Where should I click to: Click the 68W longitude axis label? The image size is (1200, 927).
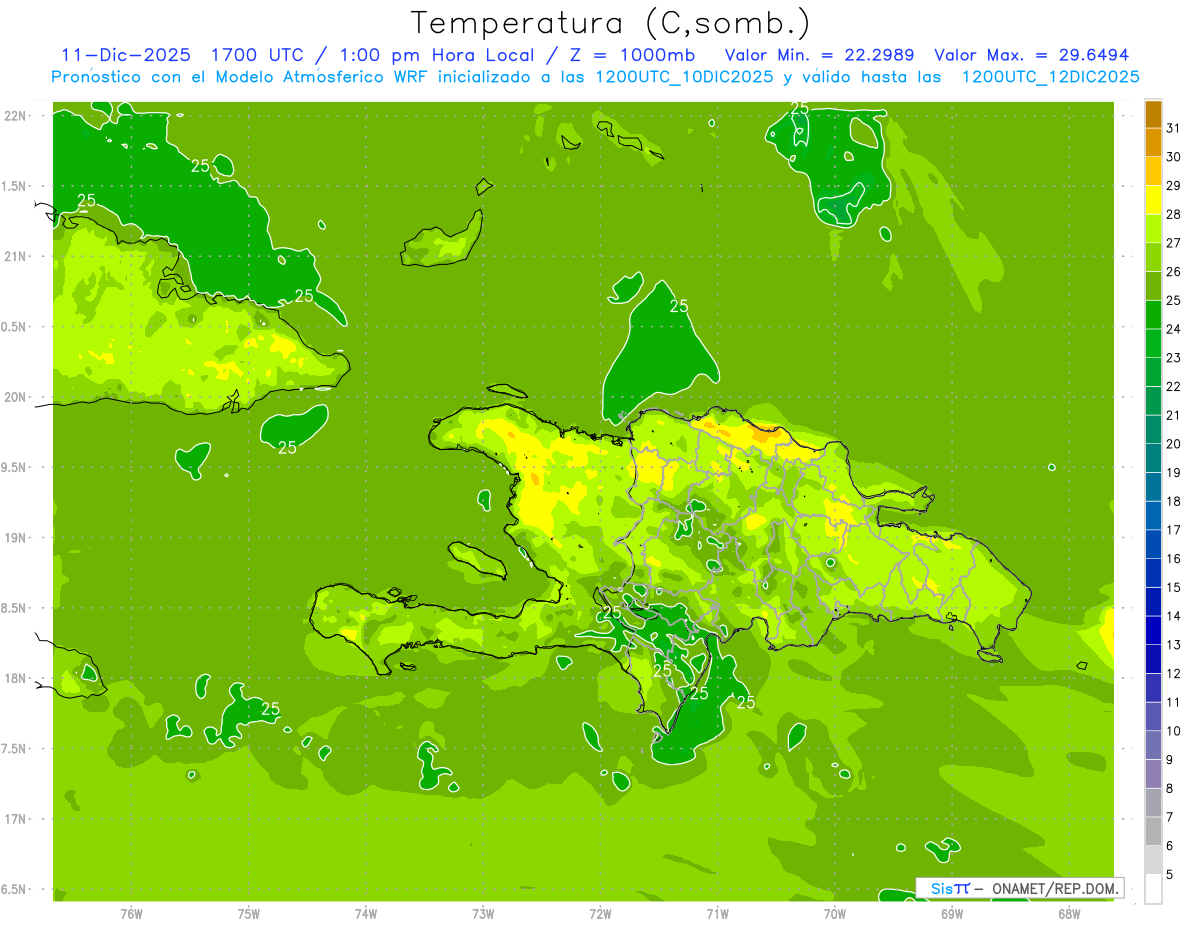coord(1069,913)
